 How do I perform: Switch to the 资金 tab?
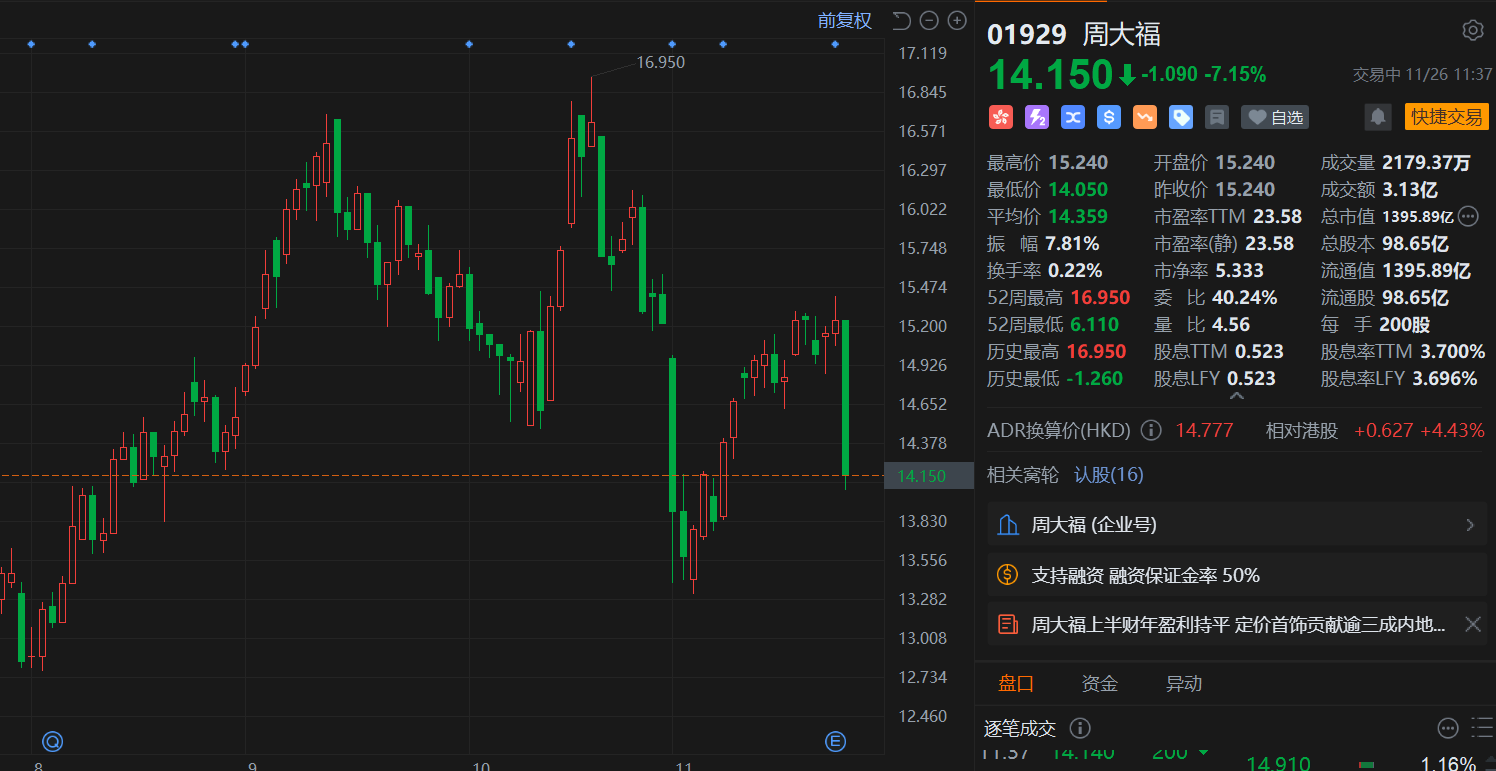1100,684
